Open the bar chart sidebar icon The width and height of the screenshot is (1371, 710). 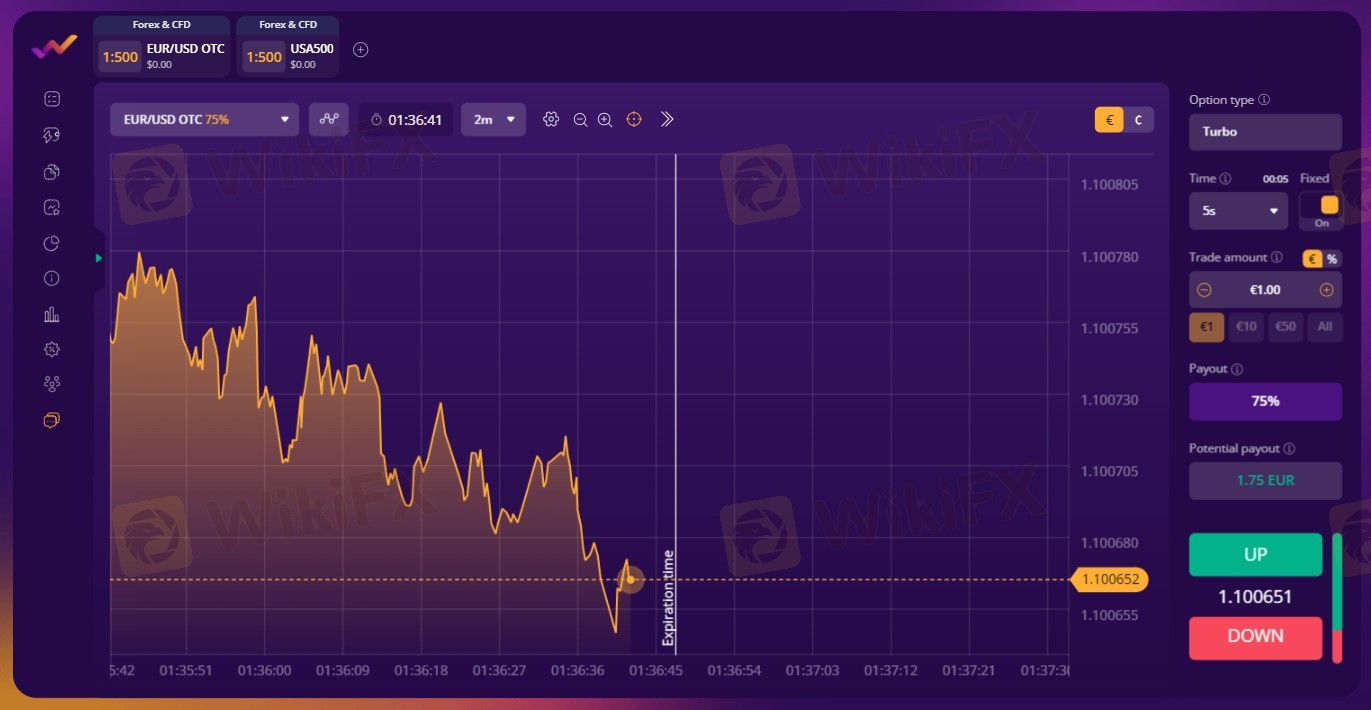point(52,314)
